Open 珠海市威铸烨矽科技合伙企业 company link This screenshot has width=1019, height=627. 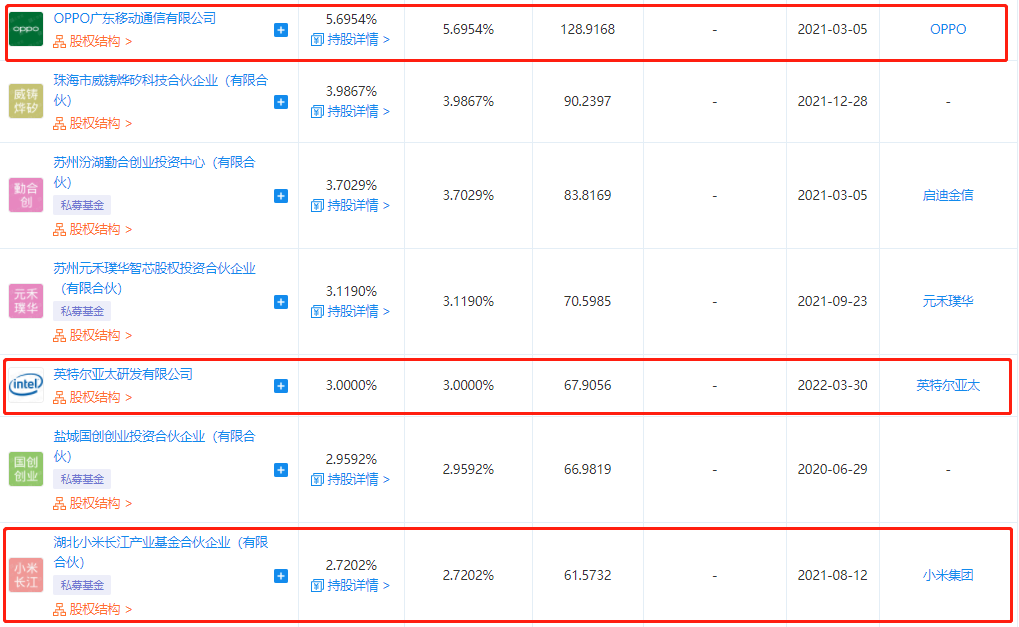[x=161, y=90]
